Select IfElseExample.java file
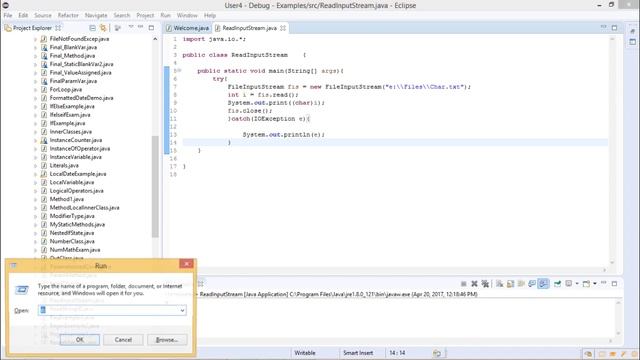This screenshot has height=360, width=640. (72, 107)
